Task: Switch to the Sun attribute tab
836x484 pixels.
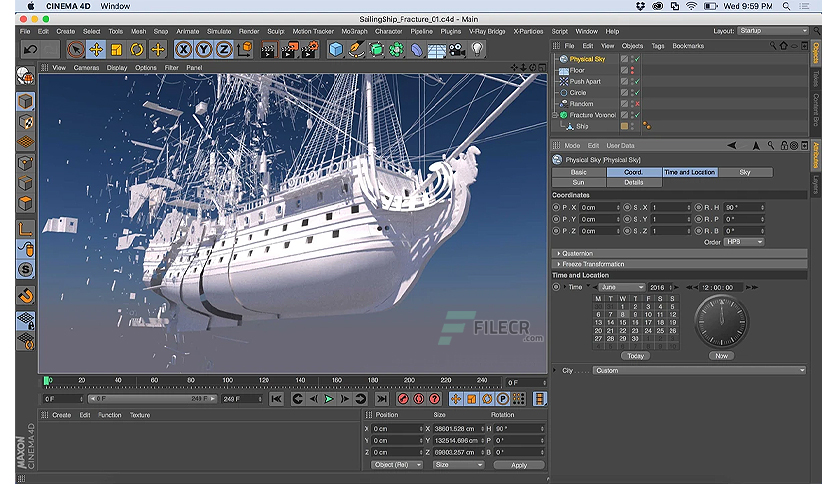Action: tap(578, 182)
